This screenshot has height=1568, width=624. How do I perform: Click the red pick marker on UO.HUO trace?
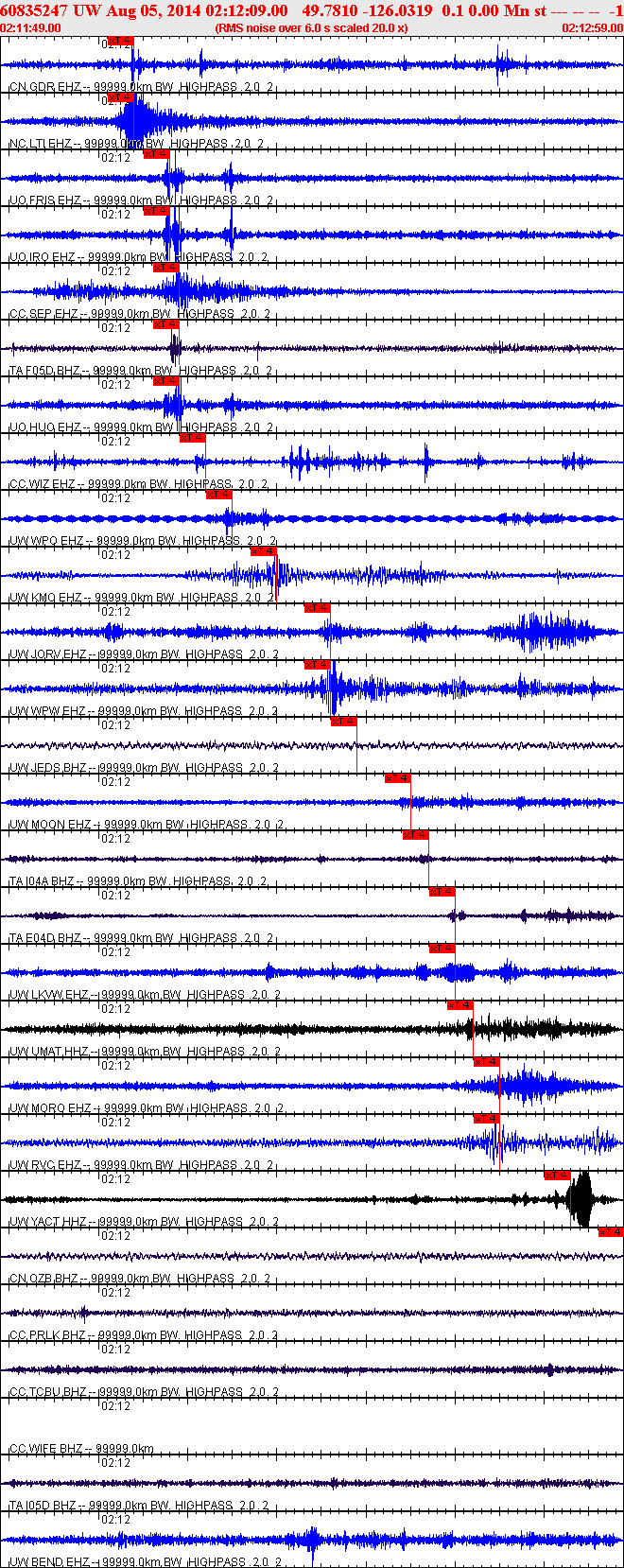[x=165, y=381]
